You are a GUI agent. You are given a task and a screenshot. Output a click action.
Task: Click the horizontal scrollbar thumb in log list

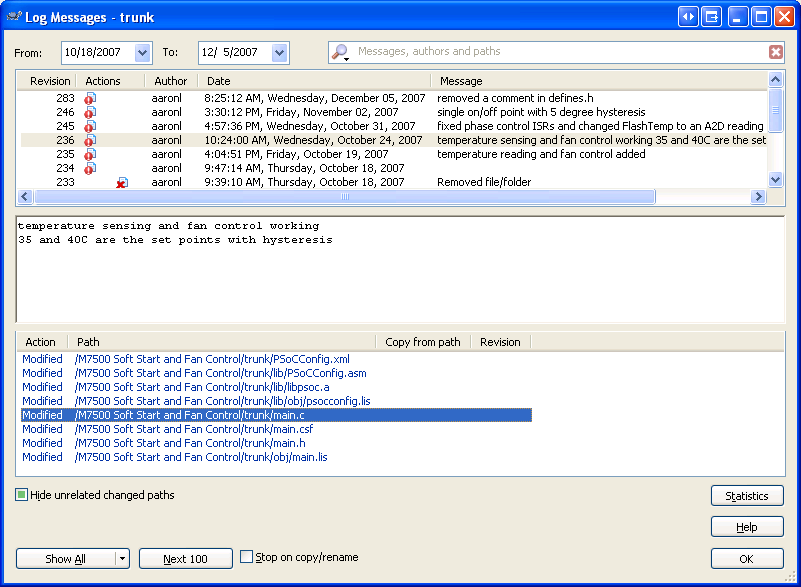click(x=345, y=197)
